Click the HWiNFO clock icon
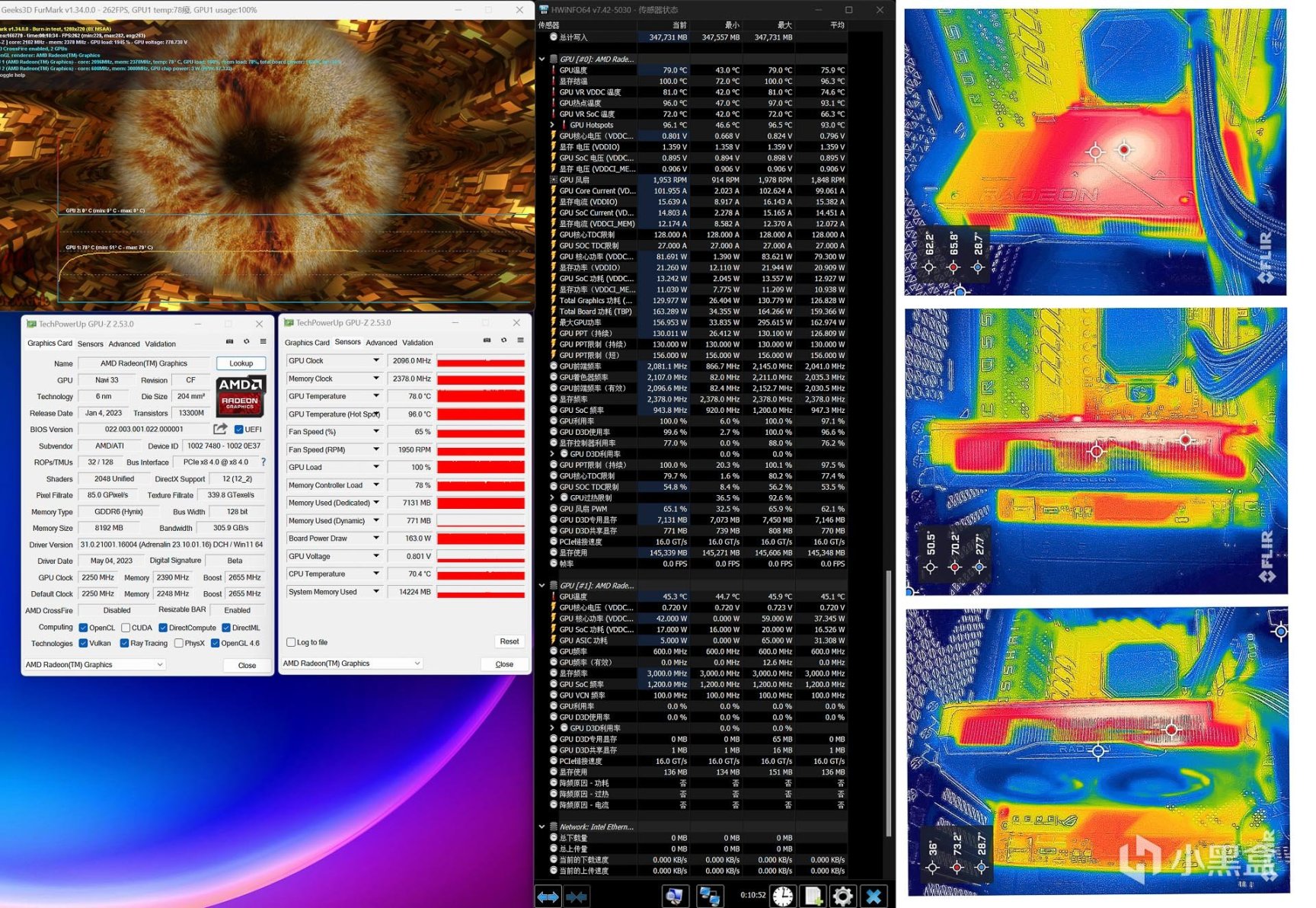 [x=783, y=897]
